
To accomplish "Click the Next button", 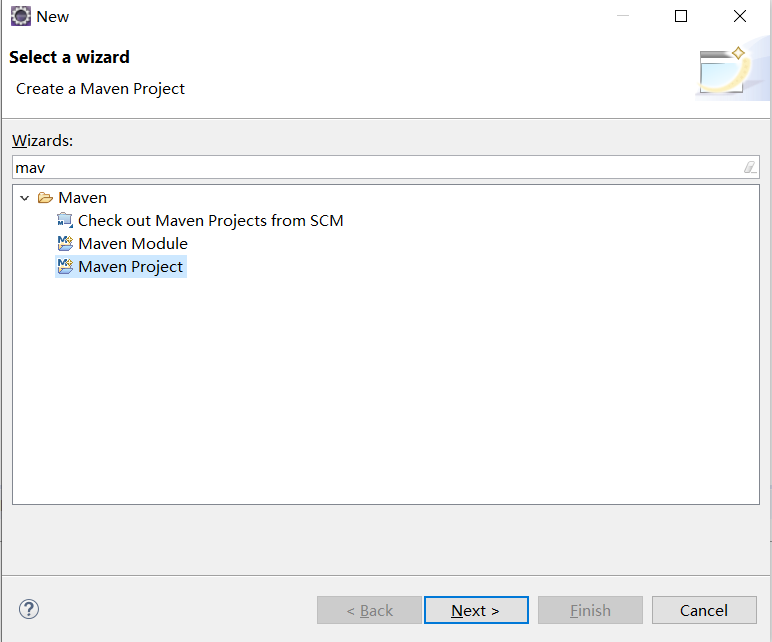I will pyautogui.click(x=476, y=610).
